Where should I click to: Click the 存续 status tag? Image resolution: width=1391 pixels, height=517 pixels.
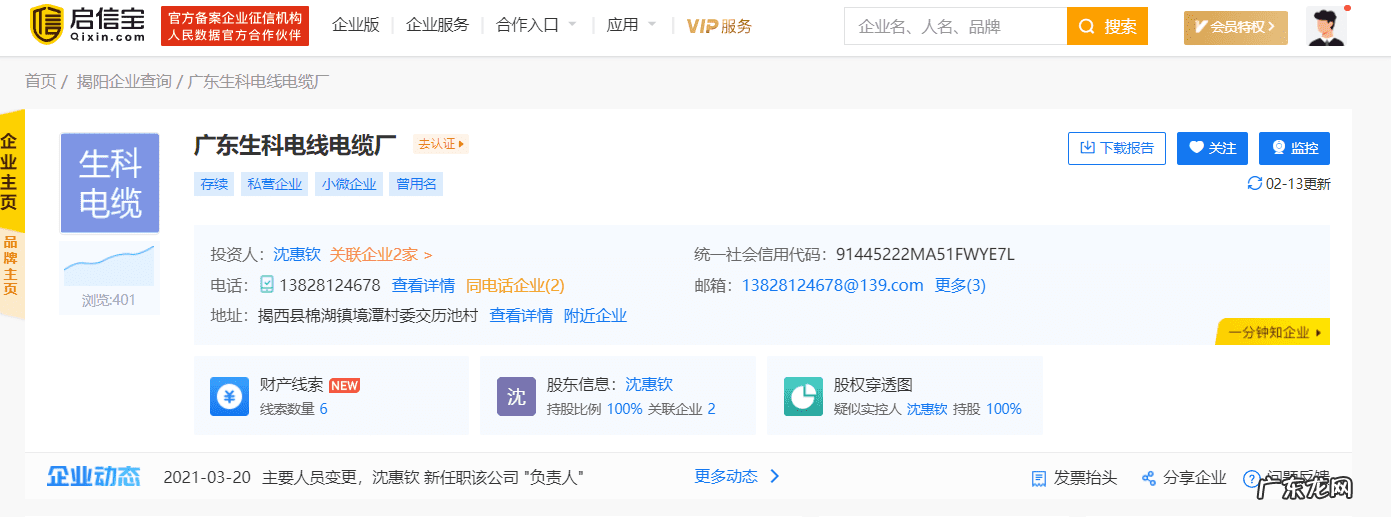214,184
